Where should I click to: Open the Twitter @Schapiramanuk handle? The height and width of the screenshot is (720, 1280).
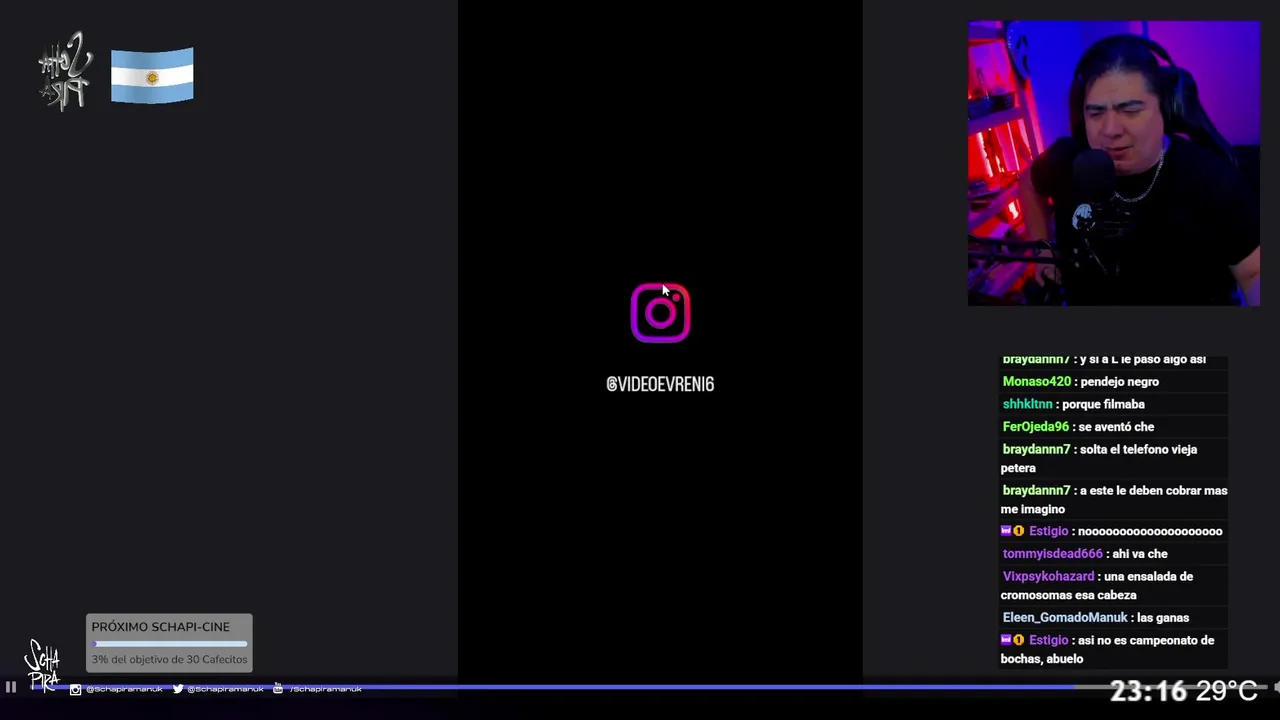(x=225, y=689)
